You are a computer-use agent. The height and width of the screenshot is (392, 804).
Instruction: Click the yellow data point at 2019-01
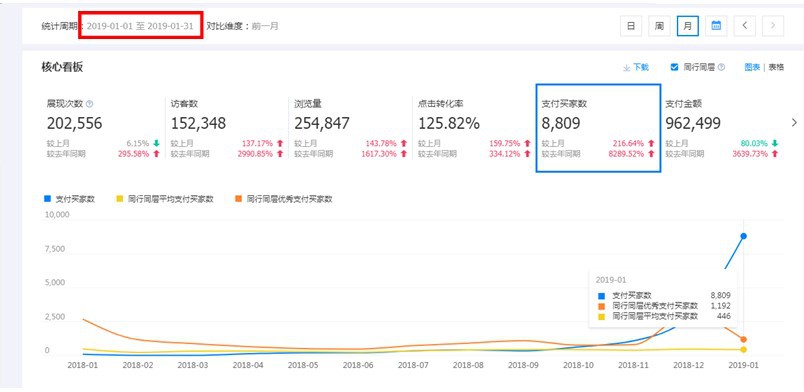tap(743, 349)
